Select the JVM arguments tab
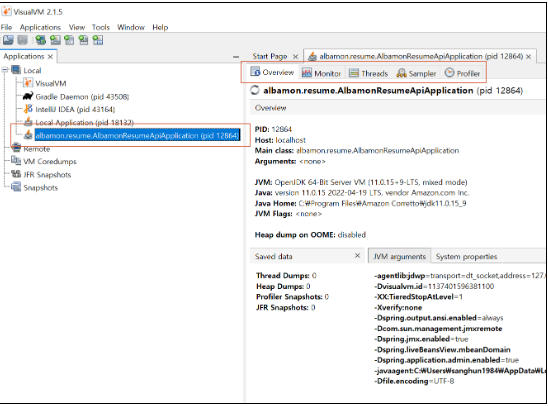This screenshot has width=548, height=406. (x=399, y=256)
